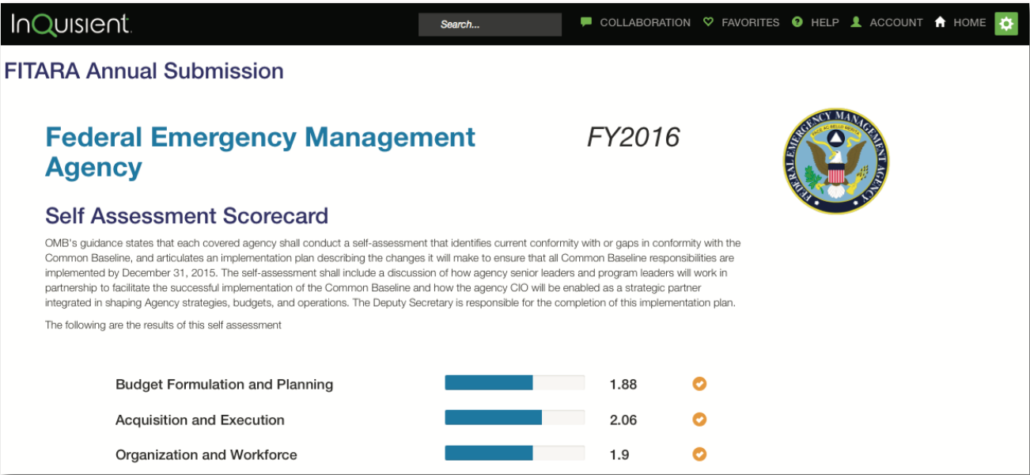Click the Home house icon

tap(940, 22)
